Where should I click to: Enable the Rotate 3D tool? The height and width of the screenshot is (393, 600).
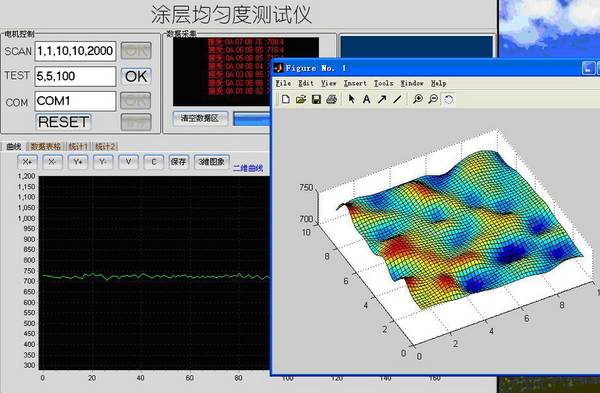(448, 99)
